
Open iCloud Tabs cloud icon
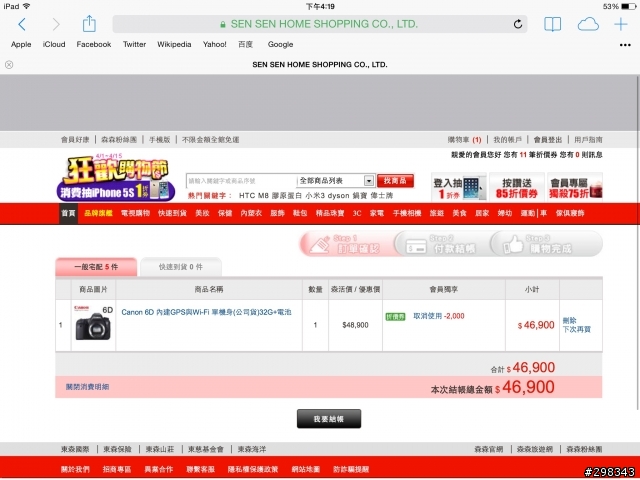click(x=588, y=24)
